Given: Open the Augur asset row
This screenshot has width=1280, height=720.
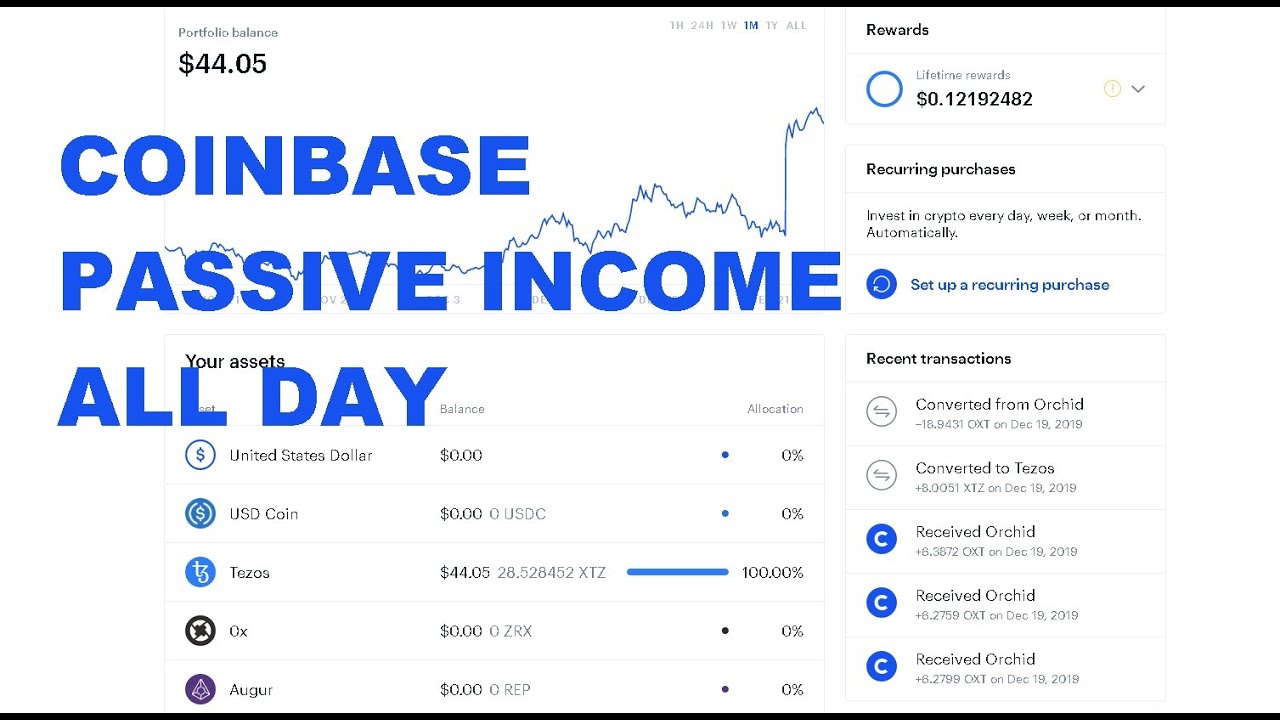Looking at the screenshot, I should (494, 688).
